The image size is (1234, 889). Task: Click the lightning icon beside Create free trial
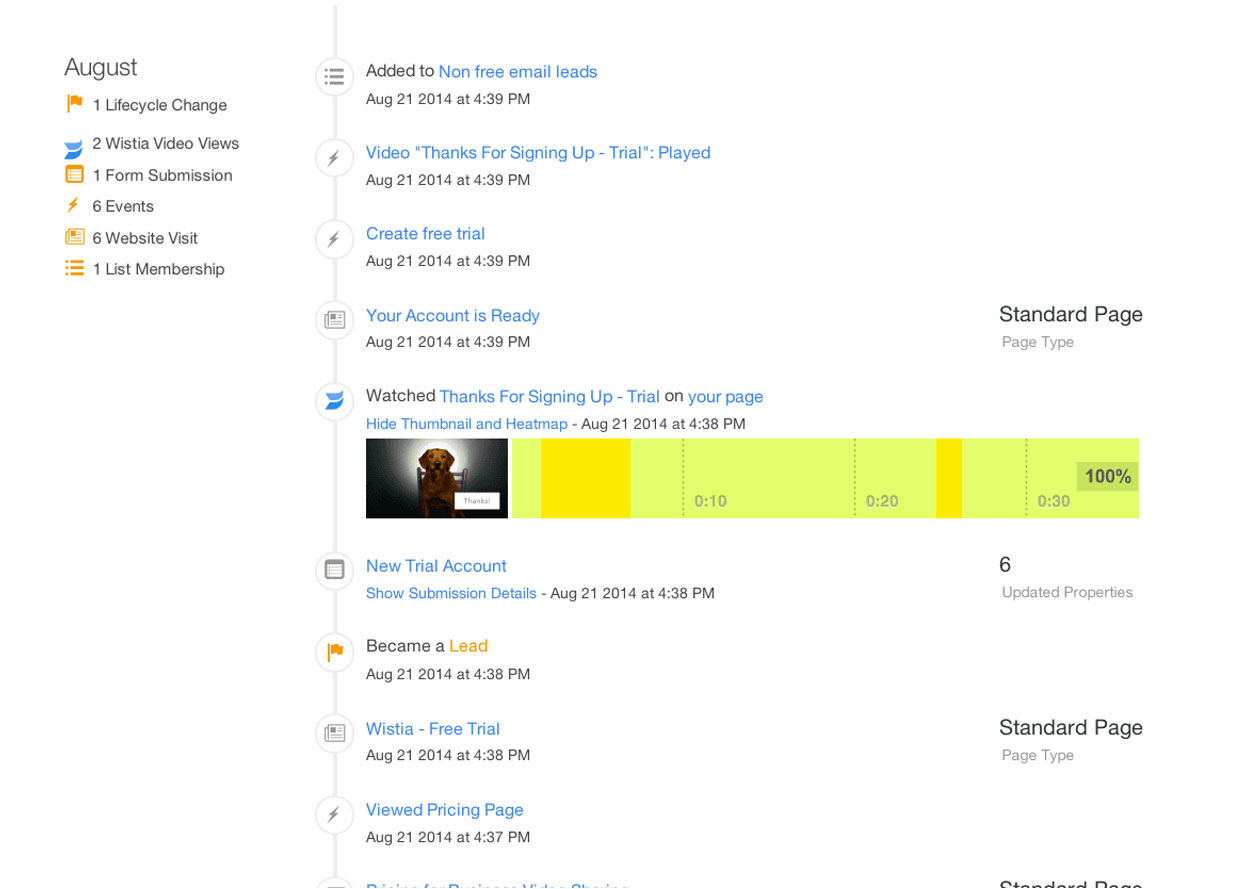point(334,239)
